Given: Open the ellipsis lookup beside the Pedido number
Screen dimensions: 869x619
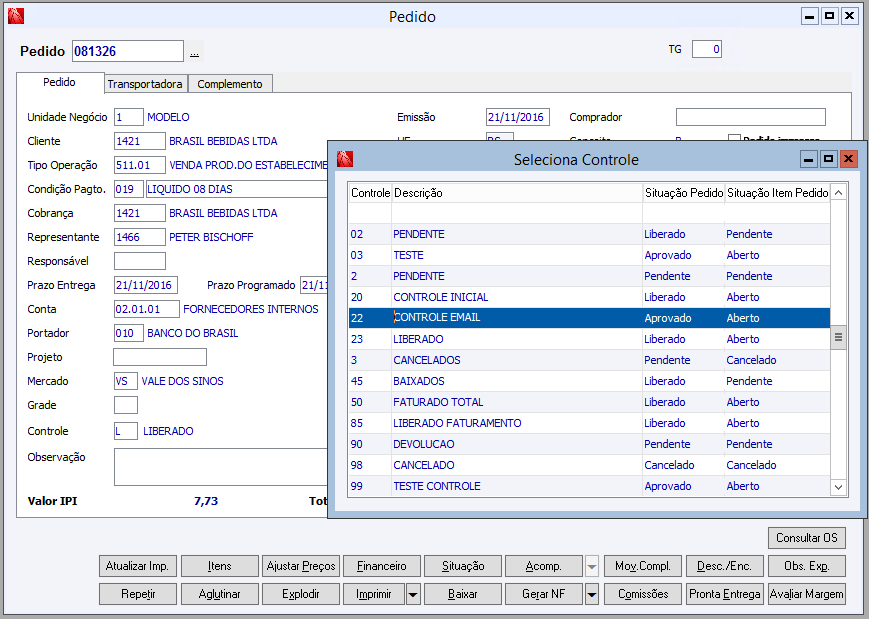Looking at the screenshot, I should (195, 52).
